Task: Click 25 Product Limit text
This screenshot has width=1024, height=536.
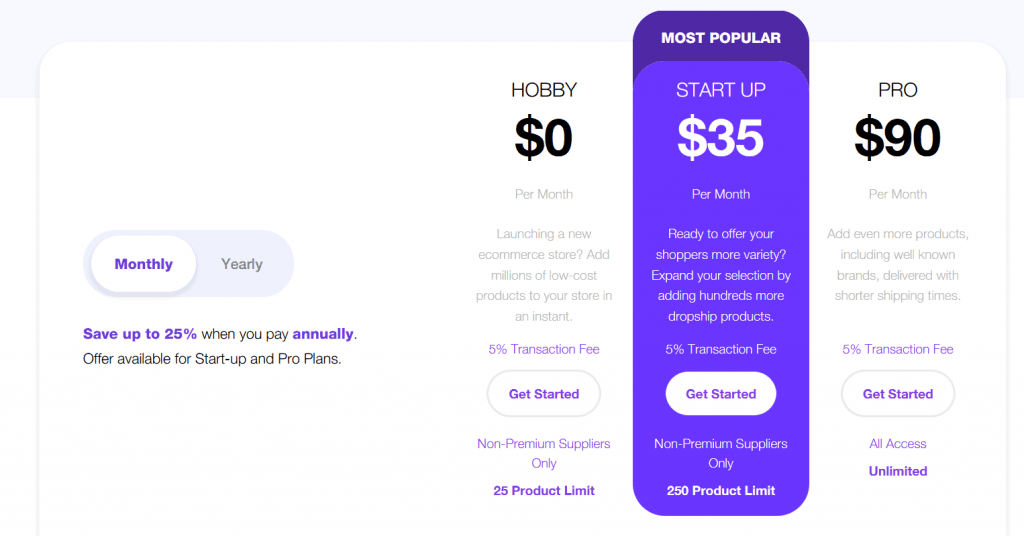Action: (543, 490)
